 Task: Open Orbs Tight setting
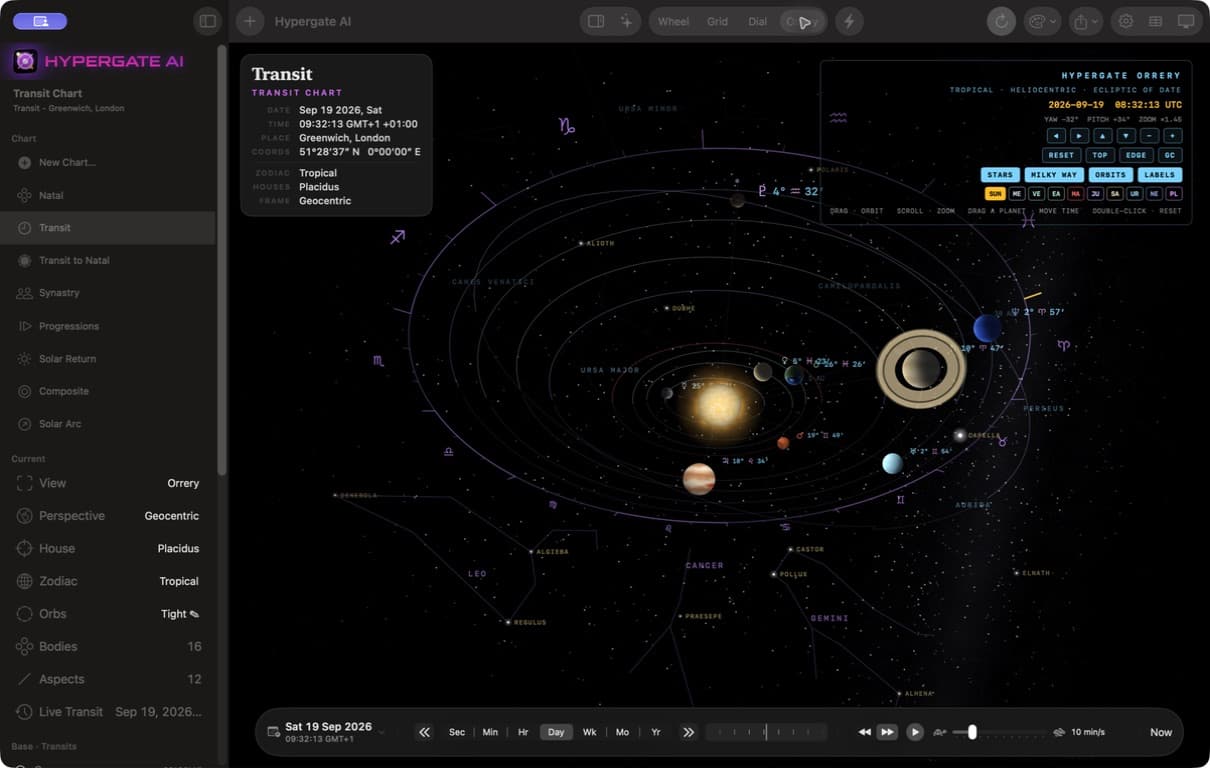(108, 614)
